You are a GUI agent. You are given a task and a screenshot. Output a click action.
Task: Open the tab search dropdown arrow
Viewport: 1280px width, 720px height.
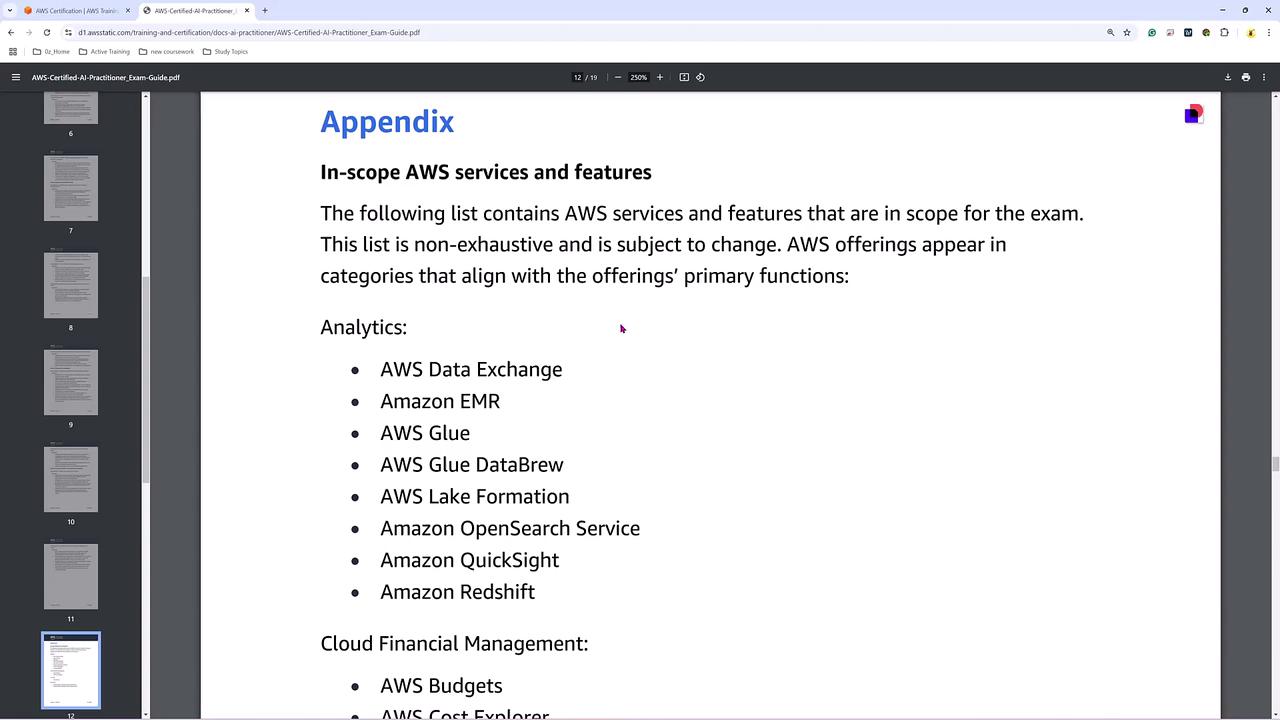10,10
